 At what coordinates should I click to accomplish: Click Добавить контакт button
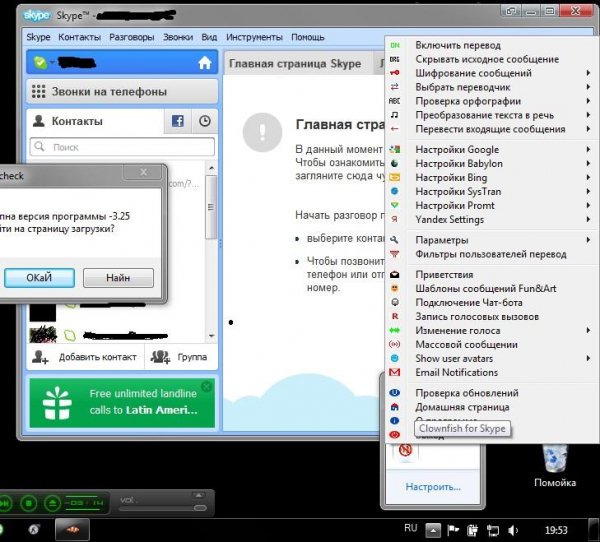pos(85,357)
